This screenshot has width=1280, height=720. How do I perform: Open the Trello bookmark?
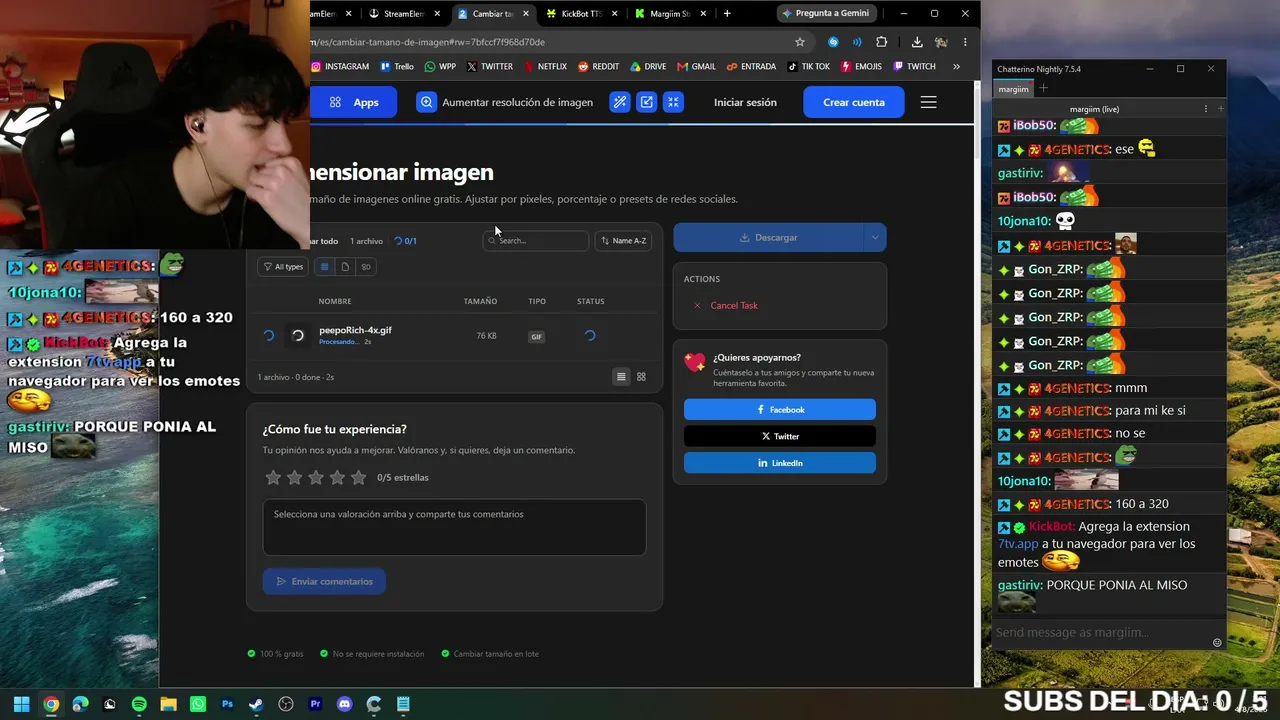[x=397, y=67]
